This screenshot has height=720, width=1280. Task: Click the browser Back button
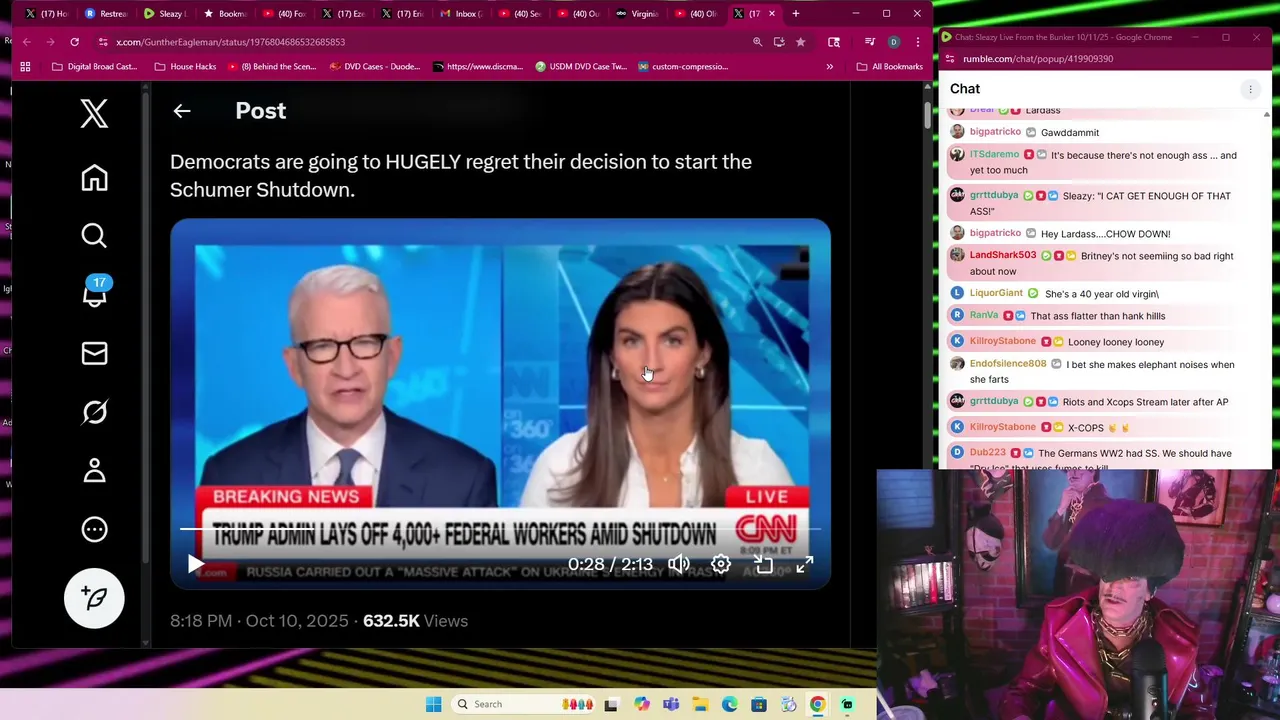27,42
